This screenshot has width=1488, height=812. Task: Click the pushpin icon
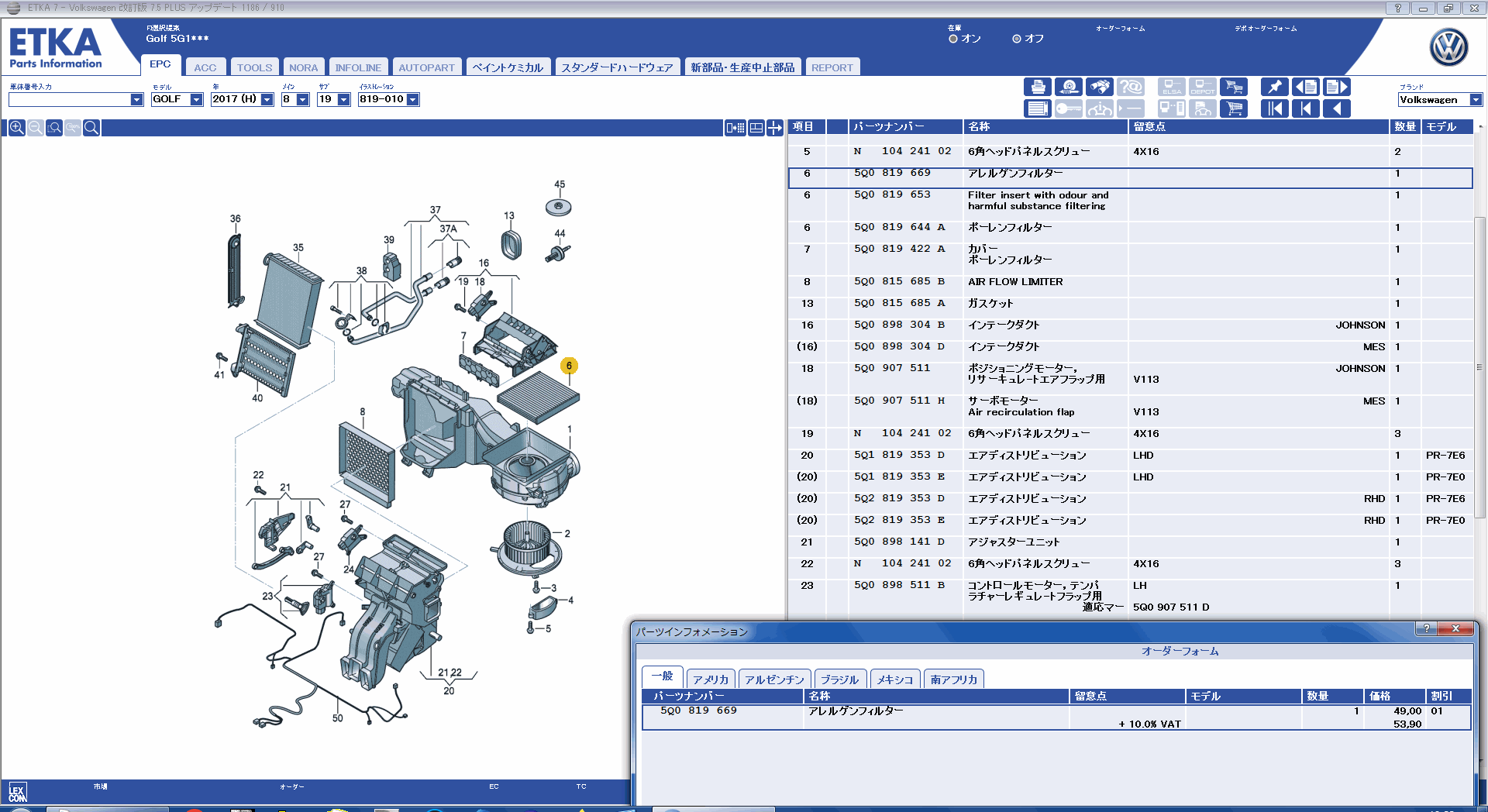[1274, 87]
